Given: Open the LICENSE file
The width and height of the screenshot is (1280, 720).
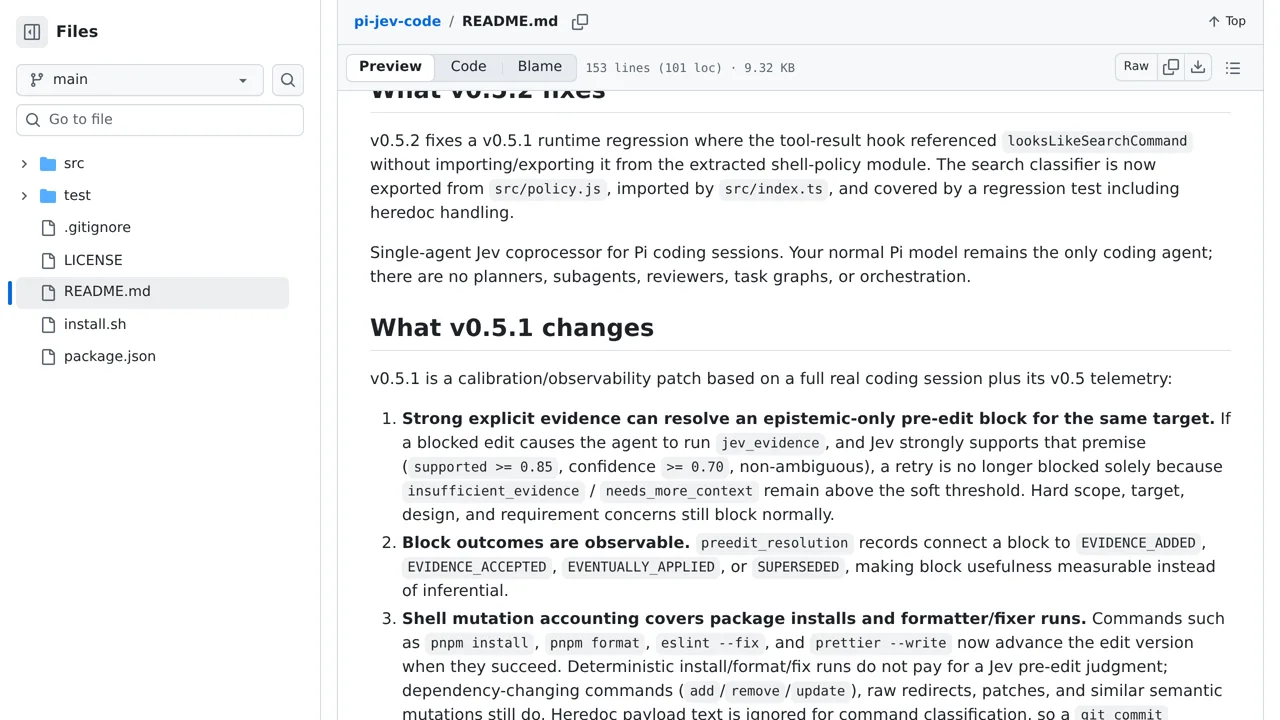Looking at the screenshot, I should click(x=93, y=260).
